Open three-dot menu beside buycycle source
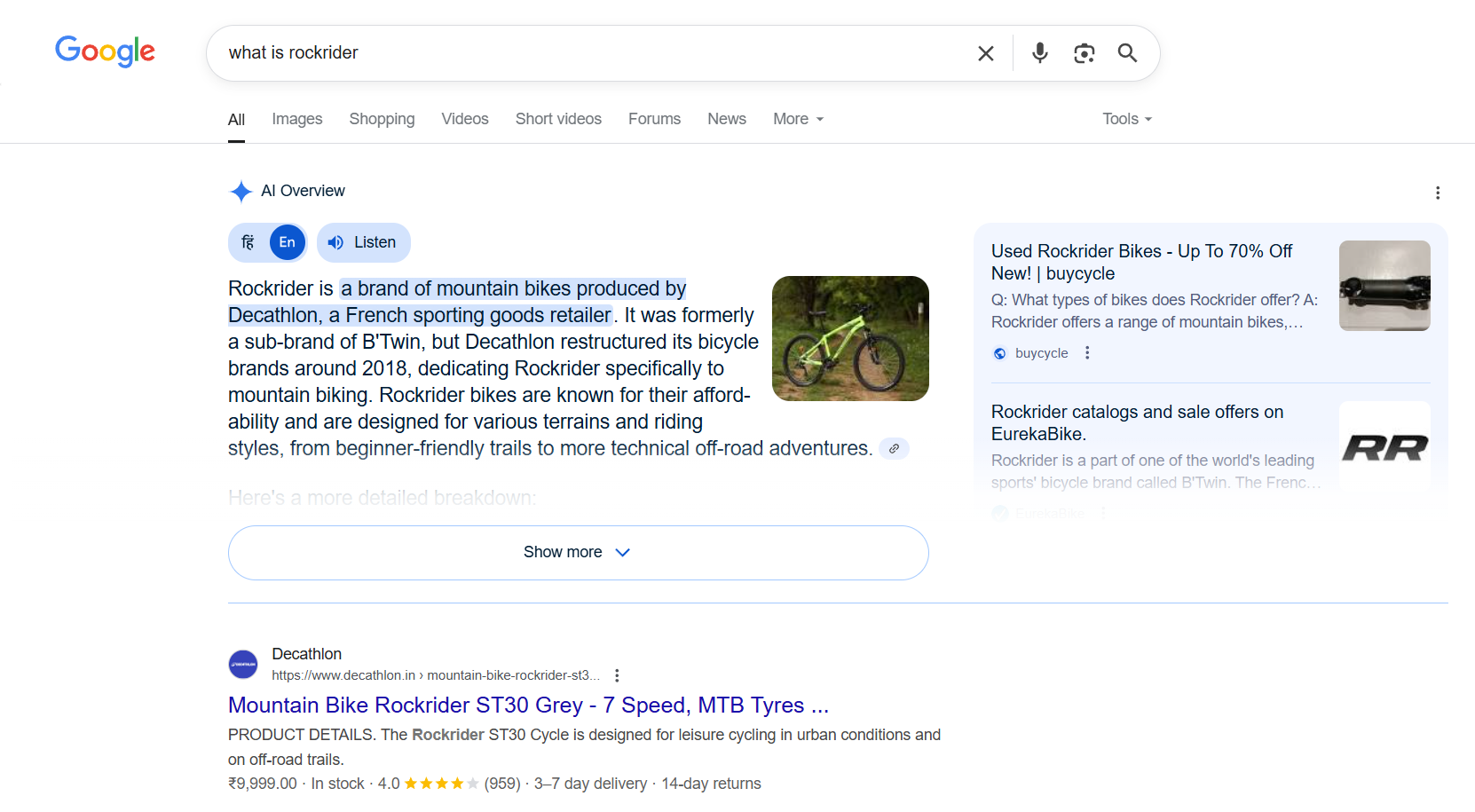 click(x=1087, y=353)
